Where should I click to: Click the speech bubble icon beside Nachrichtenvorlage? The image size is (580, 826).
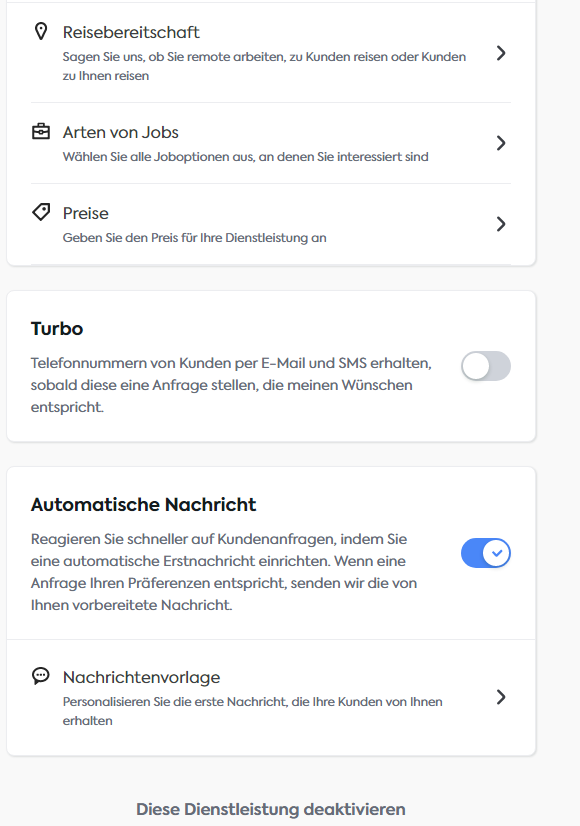tap(41, 675)
